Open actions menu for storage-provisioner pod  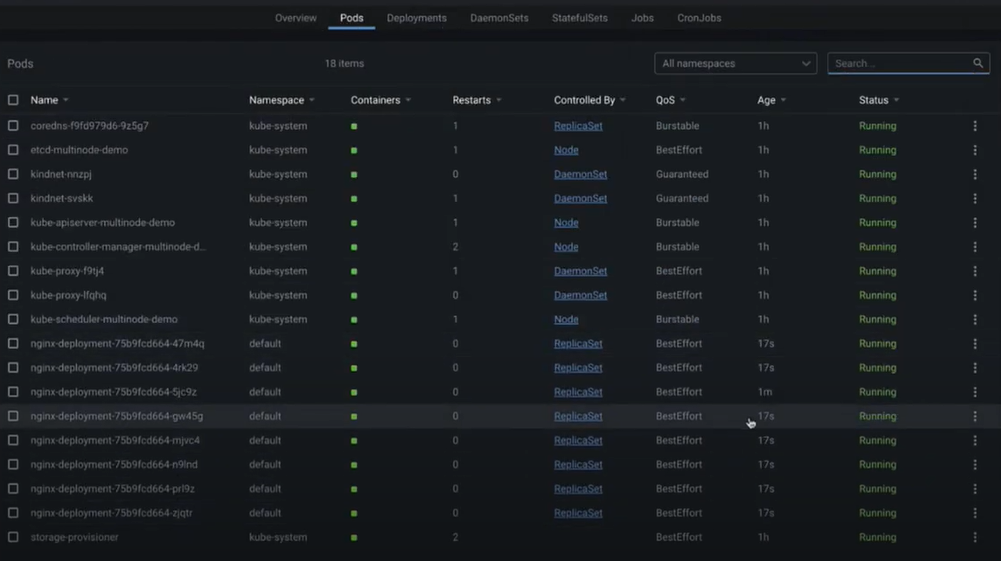tap(975, 537)
